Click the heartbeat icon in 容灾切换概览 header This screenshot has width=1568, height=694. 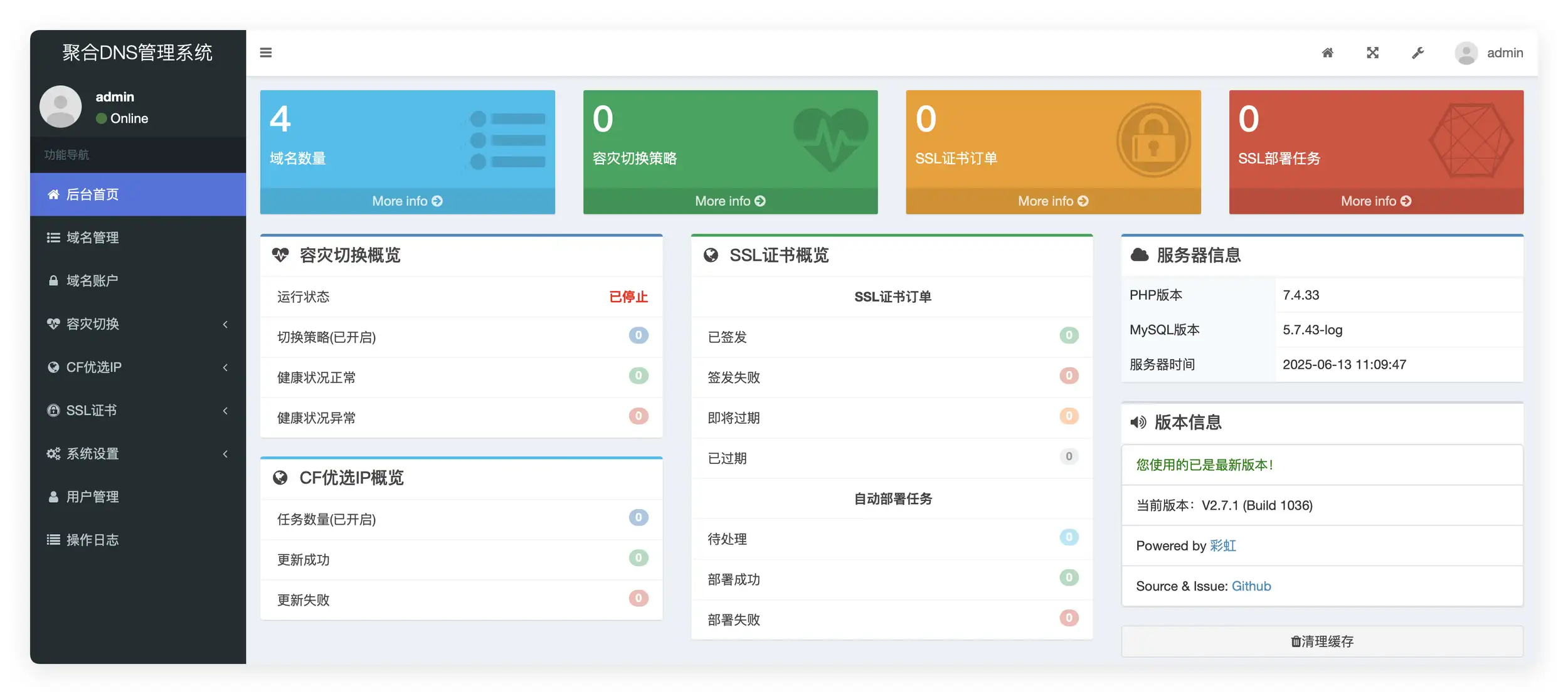pos(280,255)
